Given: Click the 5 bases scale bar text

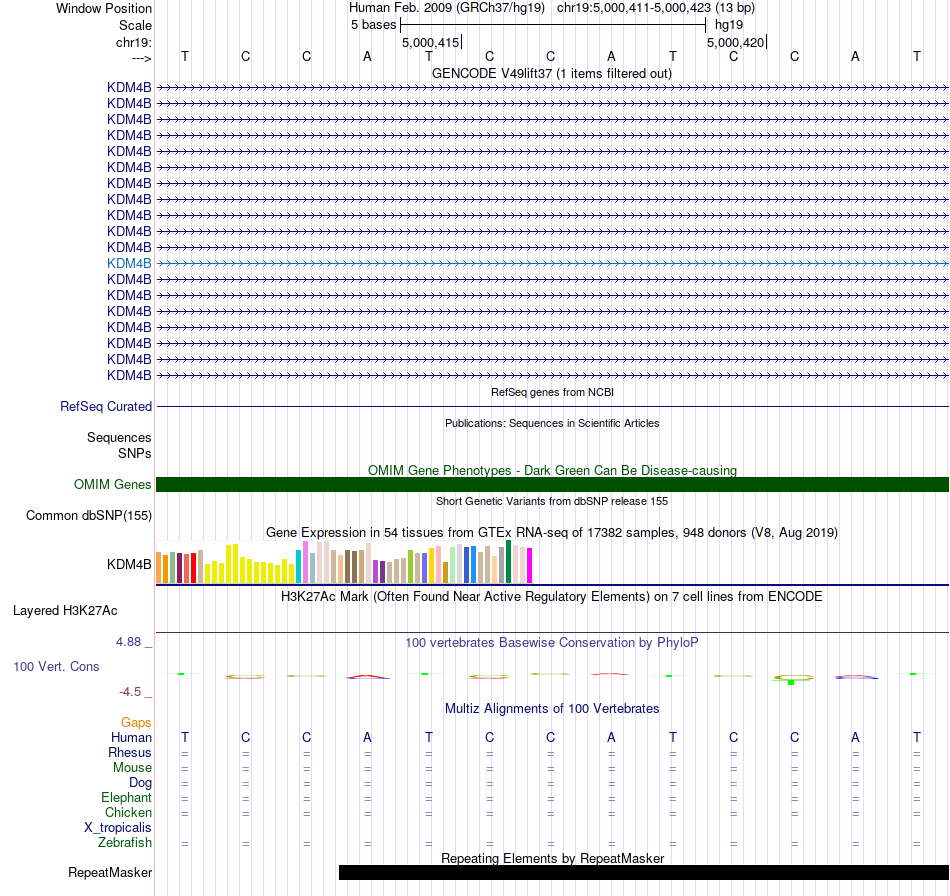Looking at the screenshot, I should coord(373,25).
